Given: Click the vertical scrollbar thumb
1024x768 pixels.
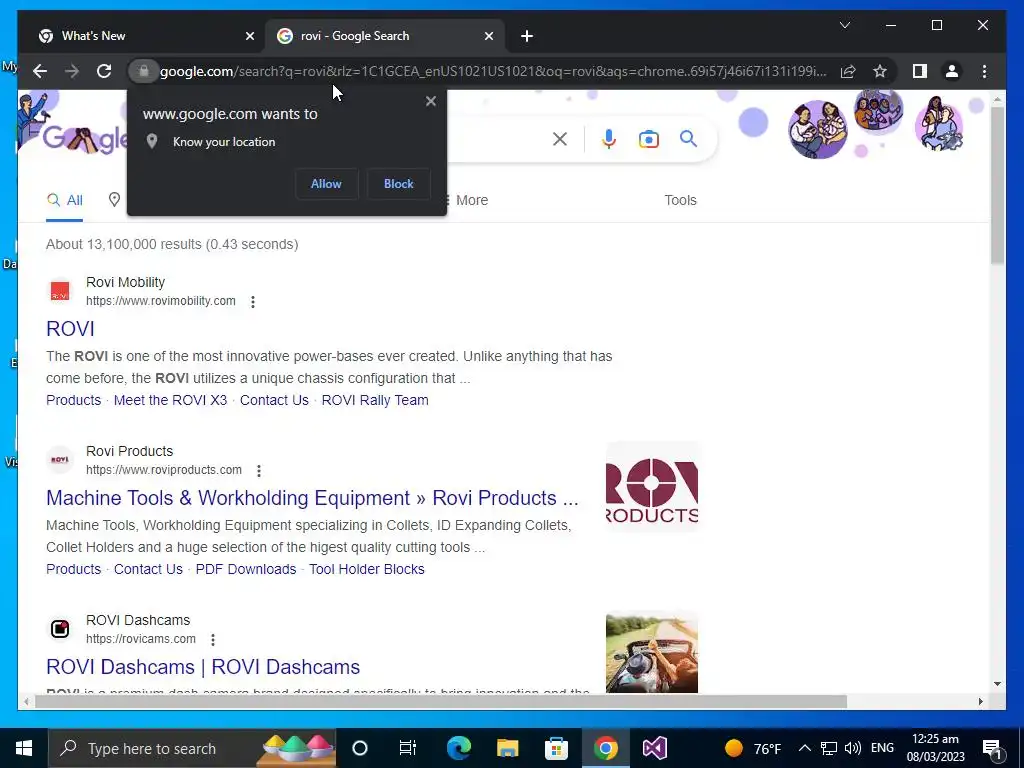Looking at the screenshot, I should click(x=997, y=185).
